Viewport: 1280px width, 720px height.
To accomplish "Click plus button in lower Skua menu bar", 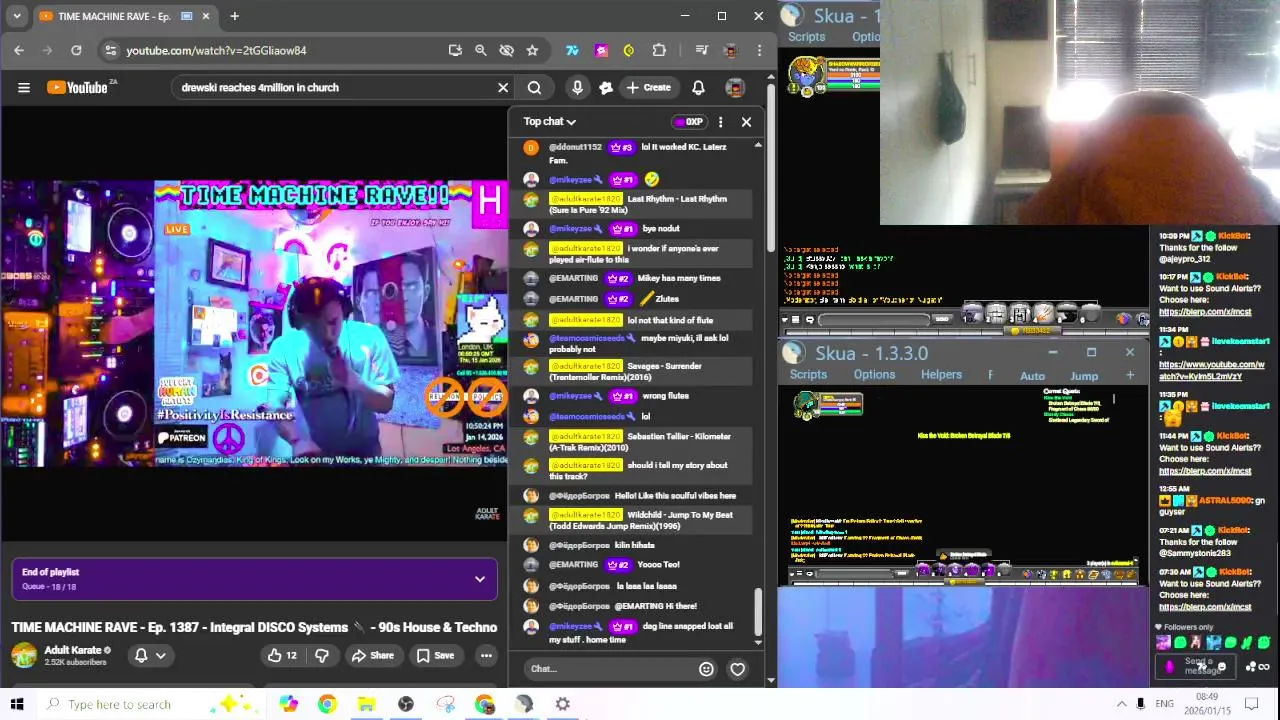I will pos(1130,375).
